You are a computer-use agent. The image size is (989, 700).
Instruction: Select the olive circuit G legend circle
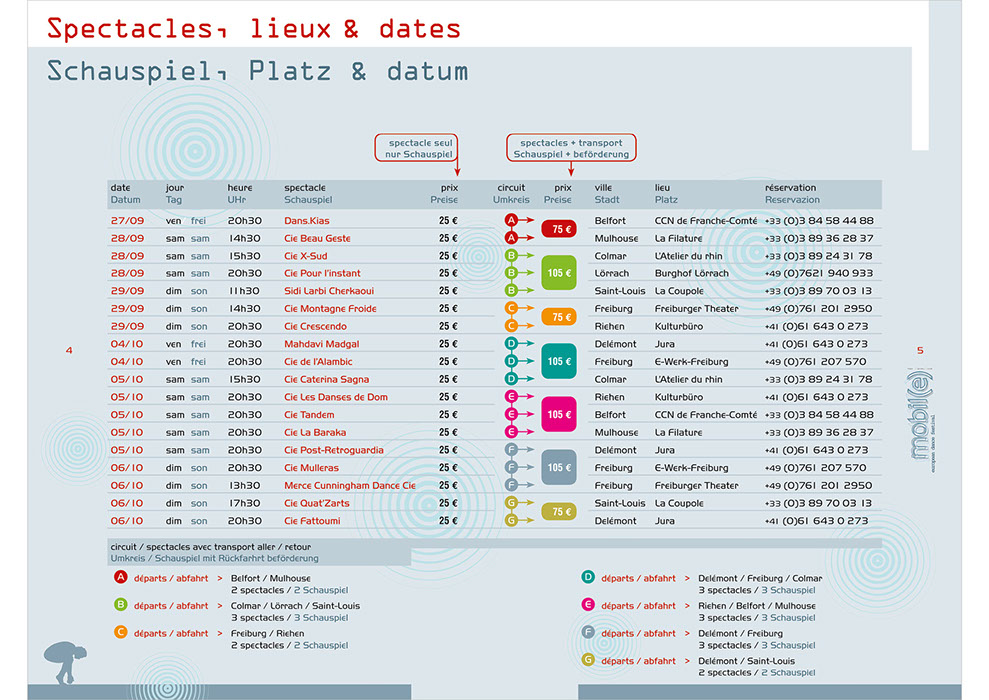pos(588,660)
